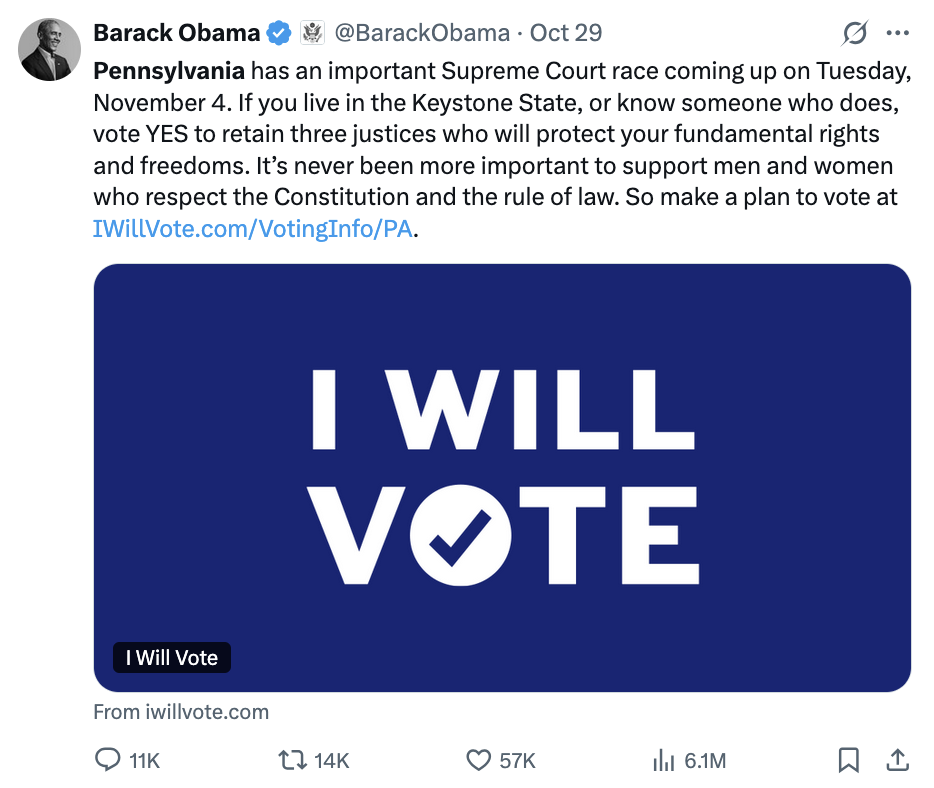Open post analytics via bar chart icon
The width and height of the screenshot is (934, 788).
click(x=663, y=761)
